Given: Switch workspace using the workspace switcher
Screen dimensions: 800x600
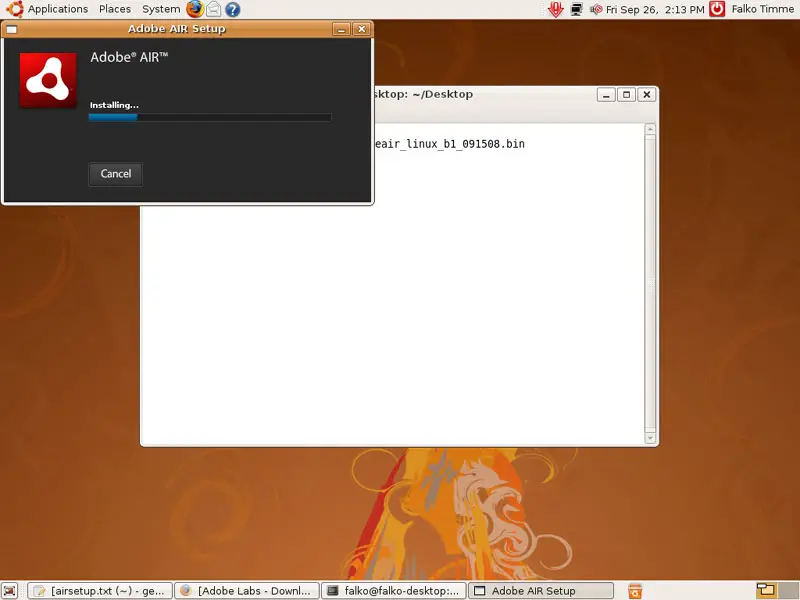Looking at the screenshot, I should click(x=776, y=591).
